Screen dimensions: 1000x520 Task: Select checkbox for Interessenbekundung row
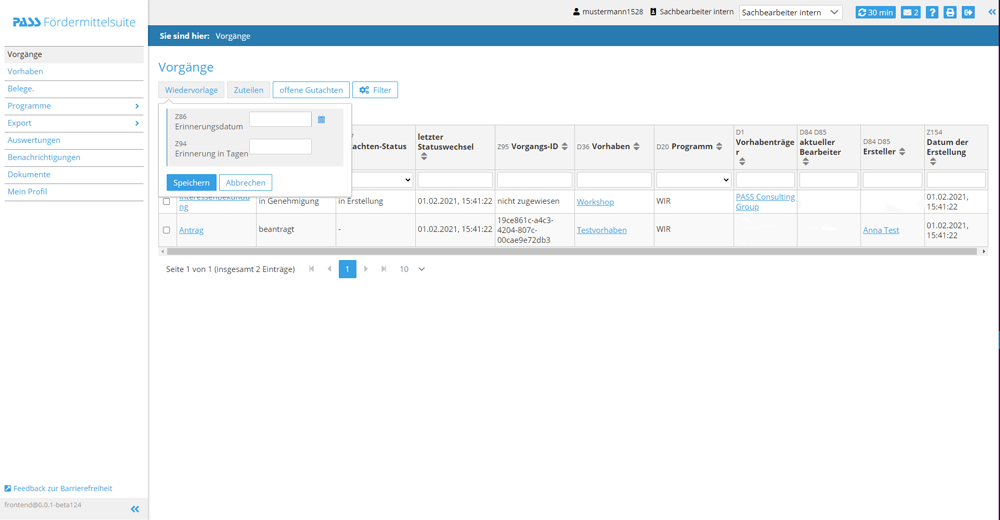coord(166,202)
